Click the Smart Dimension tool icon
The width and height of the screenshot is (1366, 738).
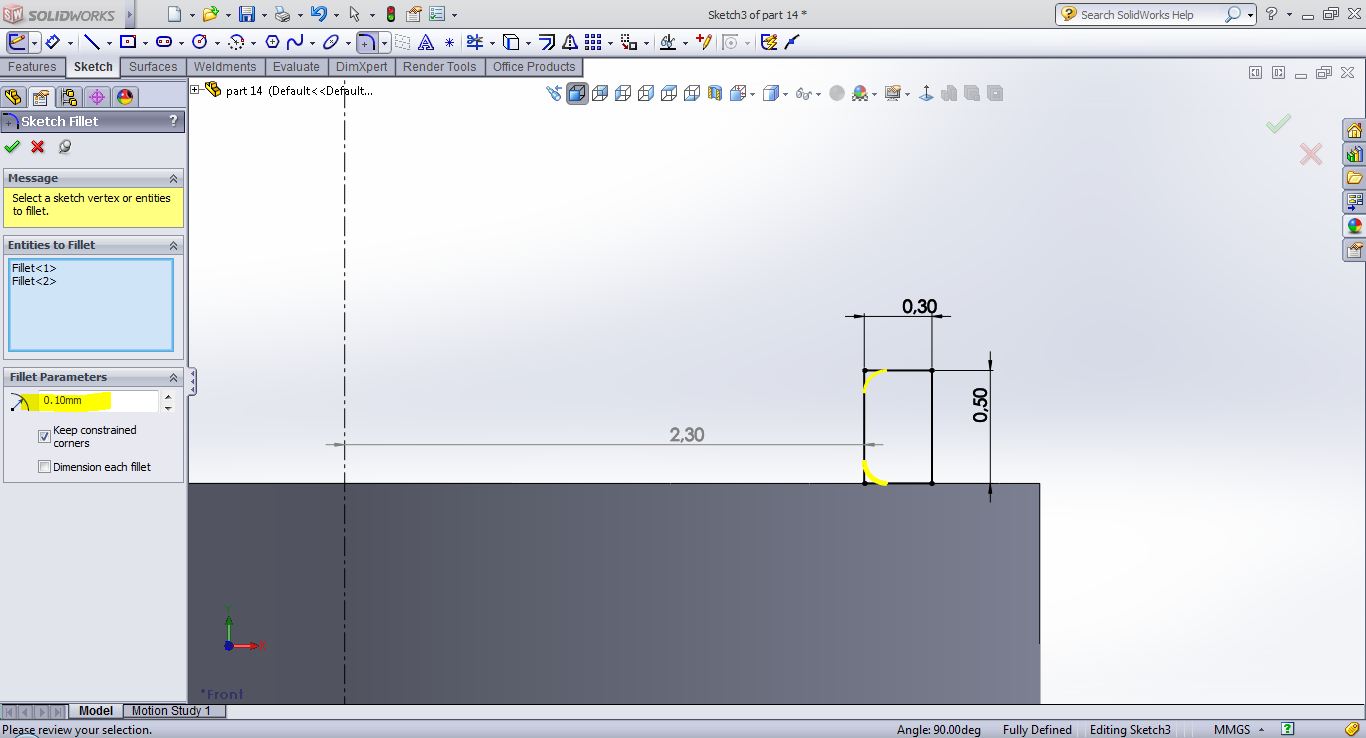53,42
